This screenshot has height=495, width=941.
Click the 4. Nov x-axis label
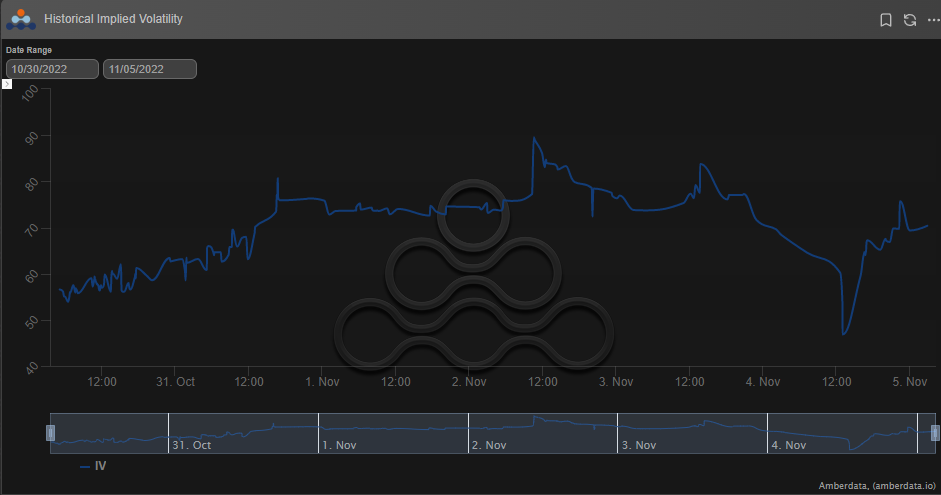coord(763,382)
